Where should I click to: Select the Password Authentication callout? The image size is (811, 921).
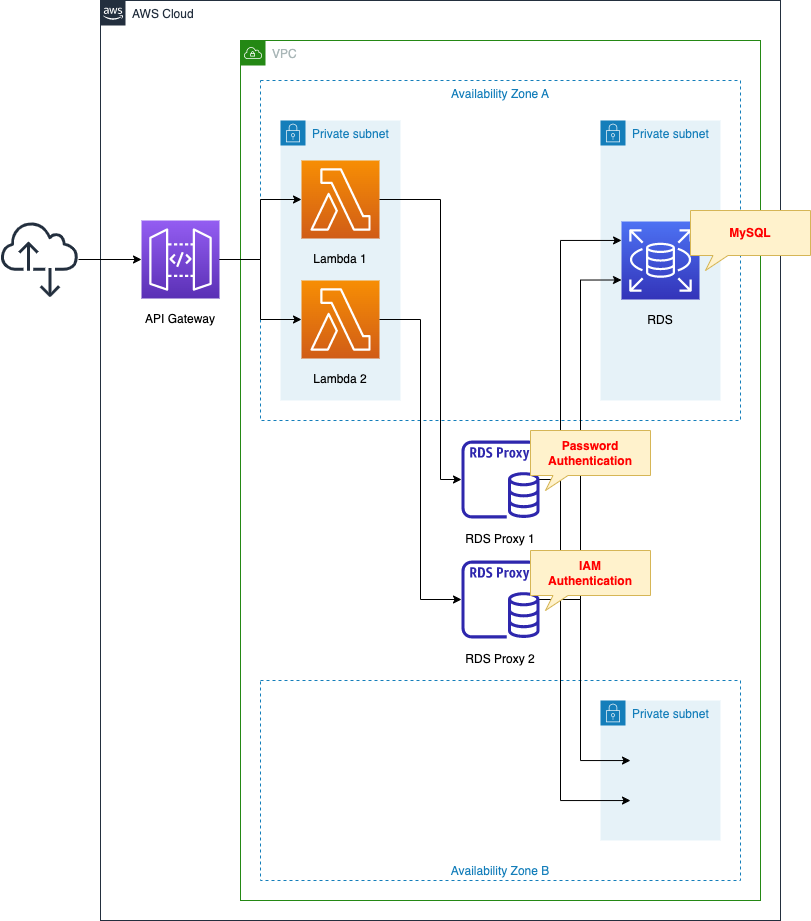pos(590,453)
